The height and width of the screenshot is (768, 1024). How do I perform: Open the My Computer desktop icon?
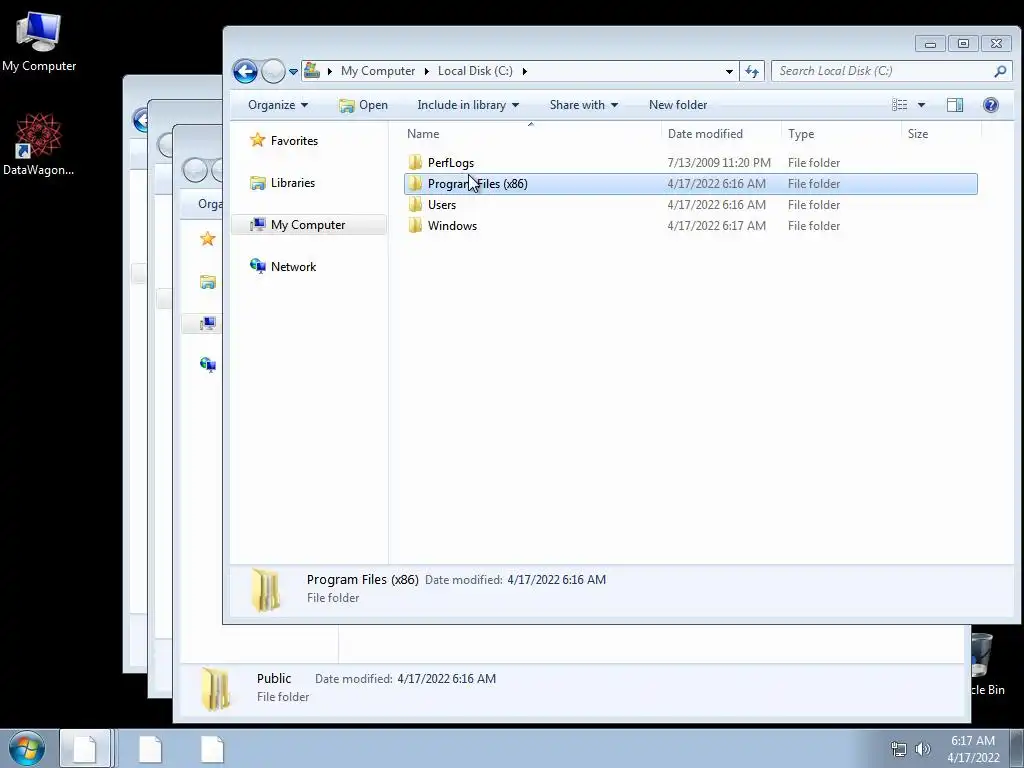39,41
